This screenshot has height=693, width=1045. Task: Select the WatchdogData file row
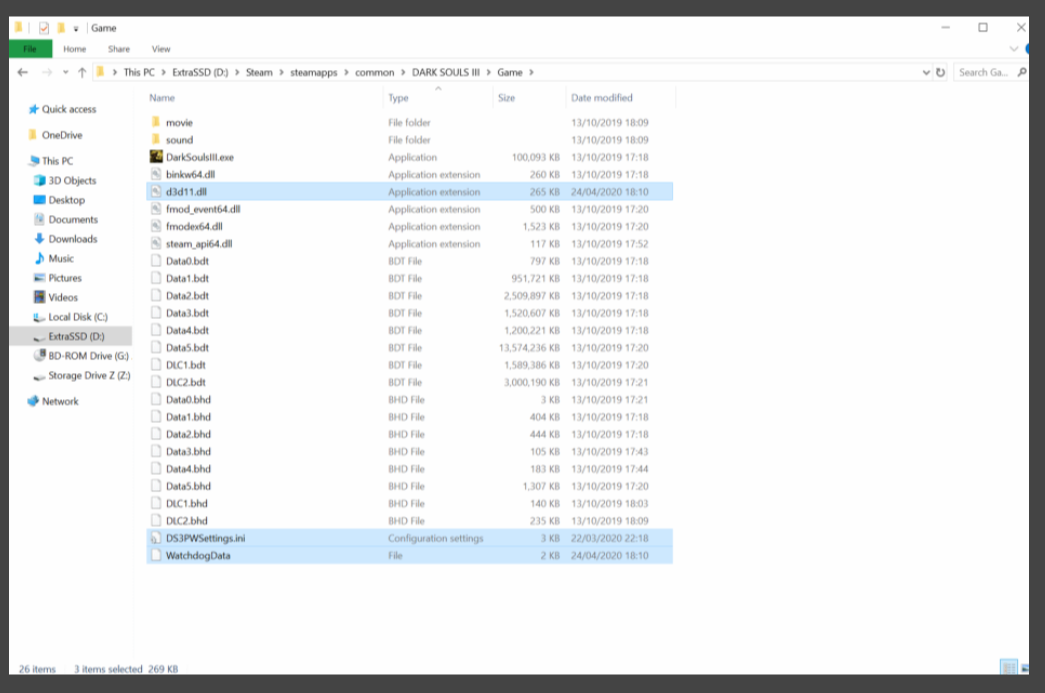click(409, 555)
